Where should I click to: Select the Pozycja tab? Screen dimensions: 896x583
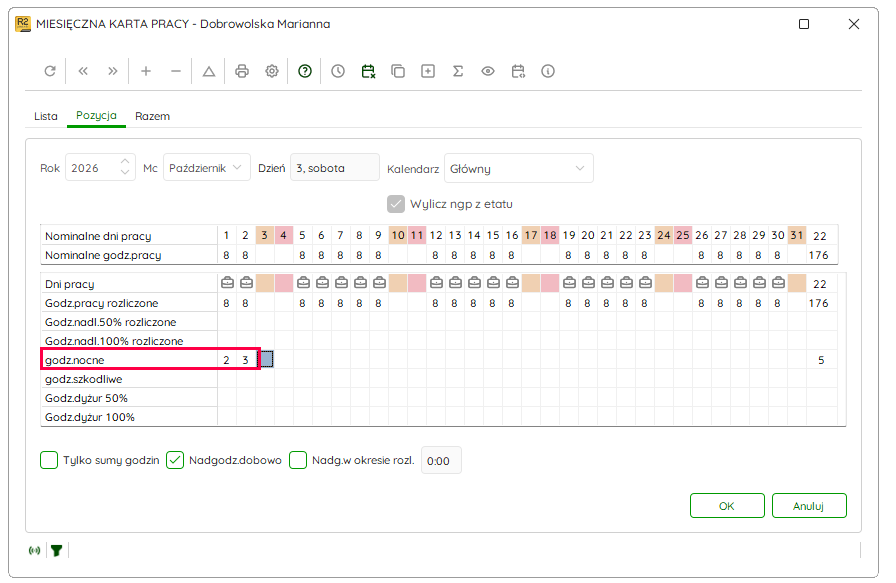(x=96, y=115)
